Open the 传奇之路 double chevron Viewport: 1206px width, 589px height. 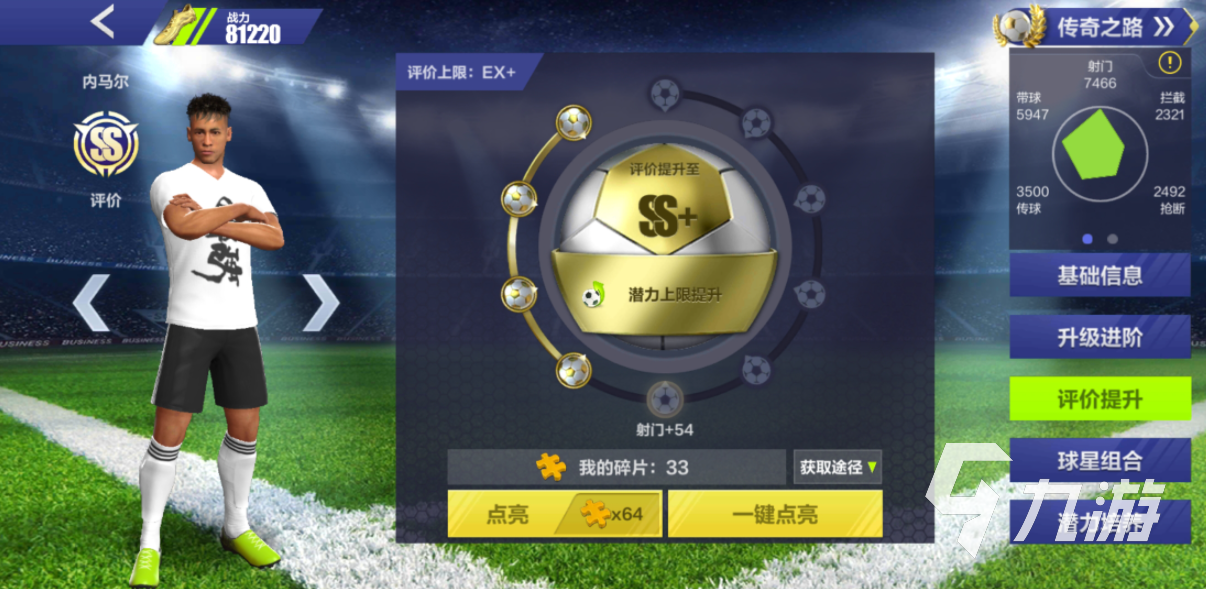click(1163, 27)
